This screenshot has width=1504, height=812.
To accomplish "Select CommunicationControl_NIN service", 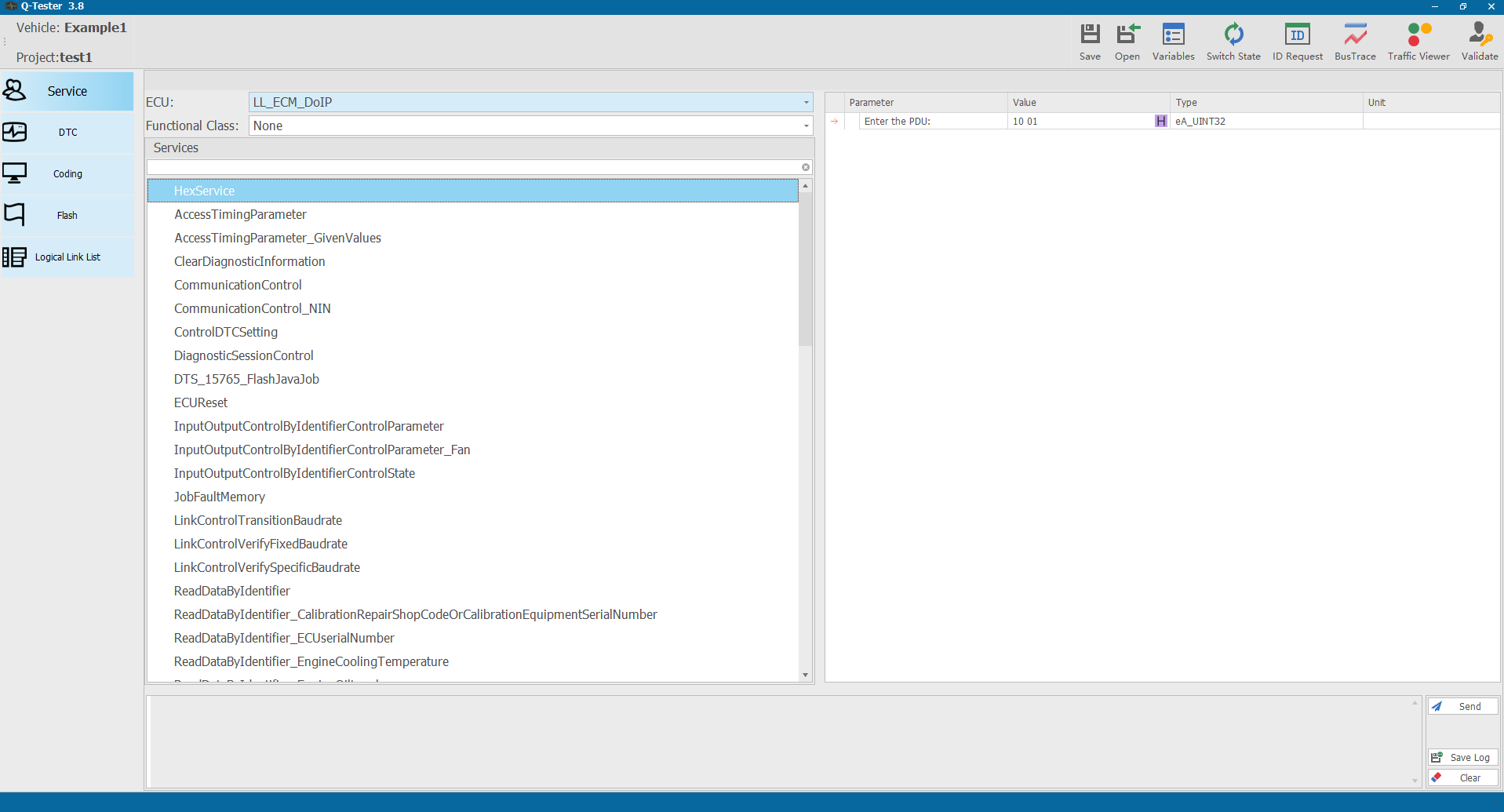I will [x=473, y=308].
